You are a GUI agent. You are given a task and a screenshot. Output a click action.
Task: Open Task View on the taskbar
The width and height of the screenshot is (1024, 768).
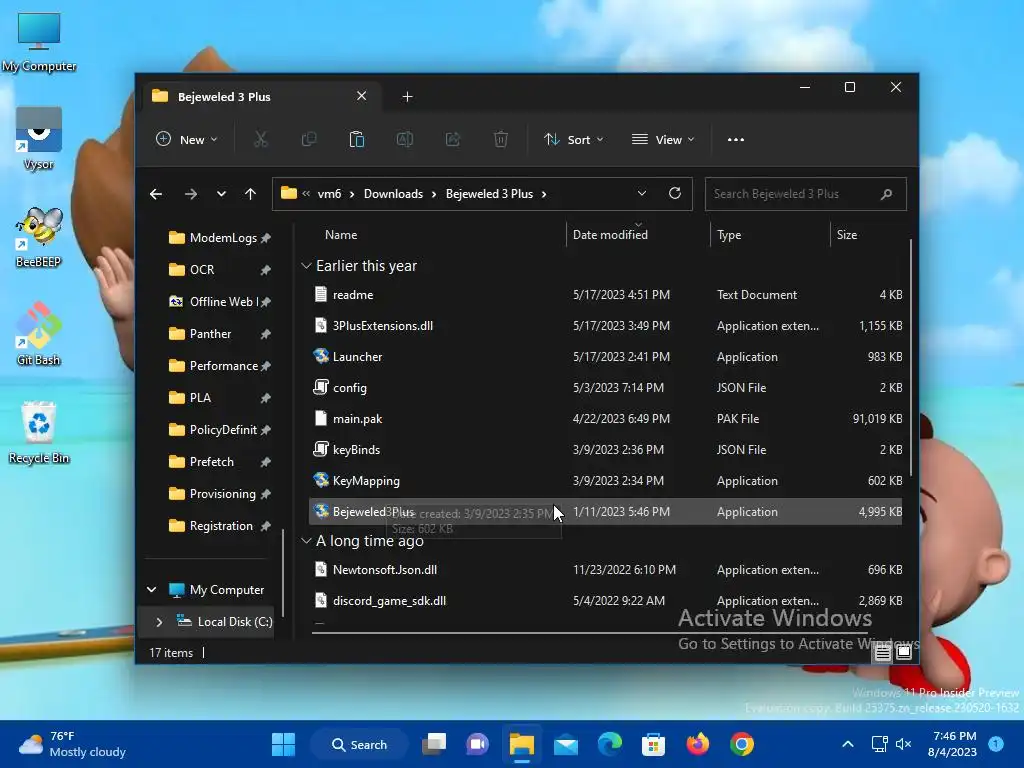click(x=434, y=744)
